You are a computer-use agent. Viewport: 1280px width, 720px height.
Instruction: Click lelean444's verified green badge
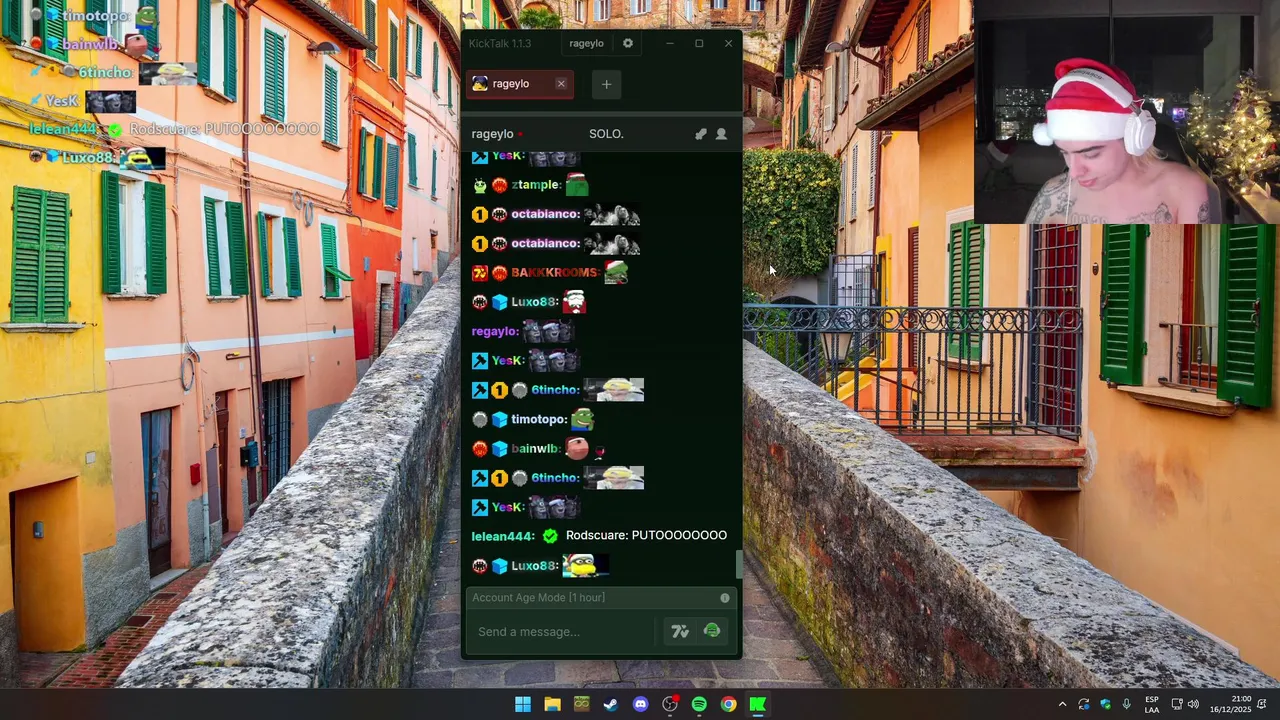coord(550,536)
